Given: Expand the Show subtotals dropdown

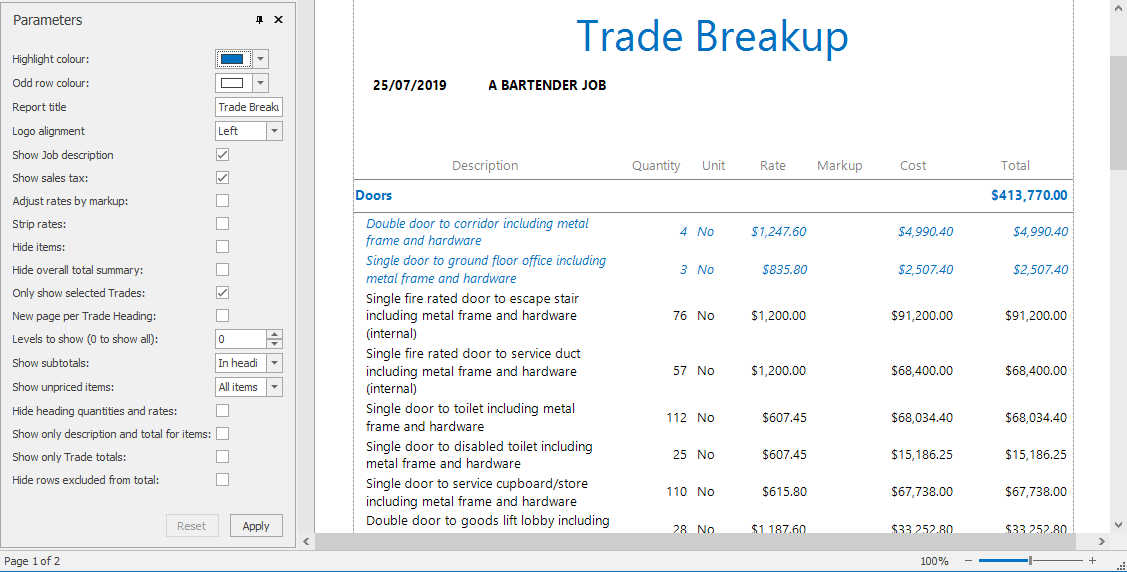Looking at the screenshot, I should (x=274, y=363).
